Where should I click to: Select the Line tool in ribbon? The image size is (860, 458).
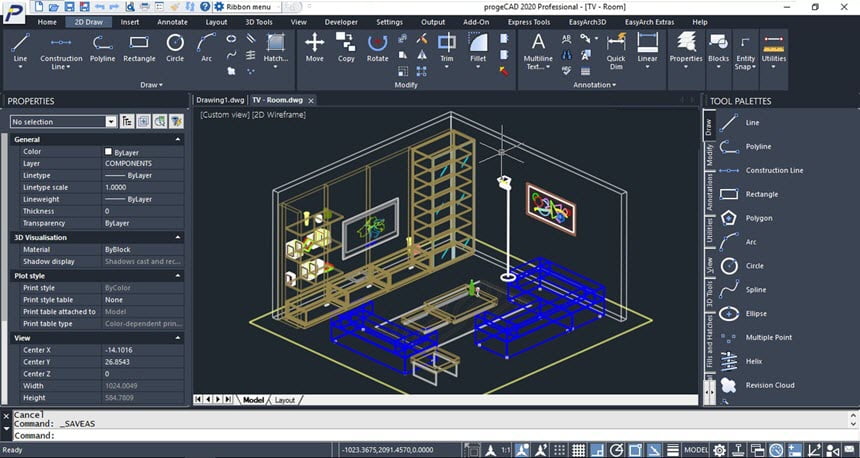pos(20,48)
